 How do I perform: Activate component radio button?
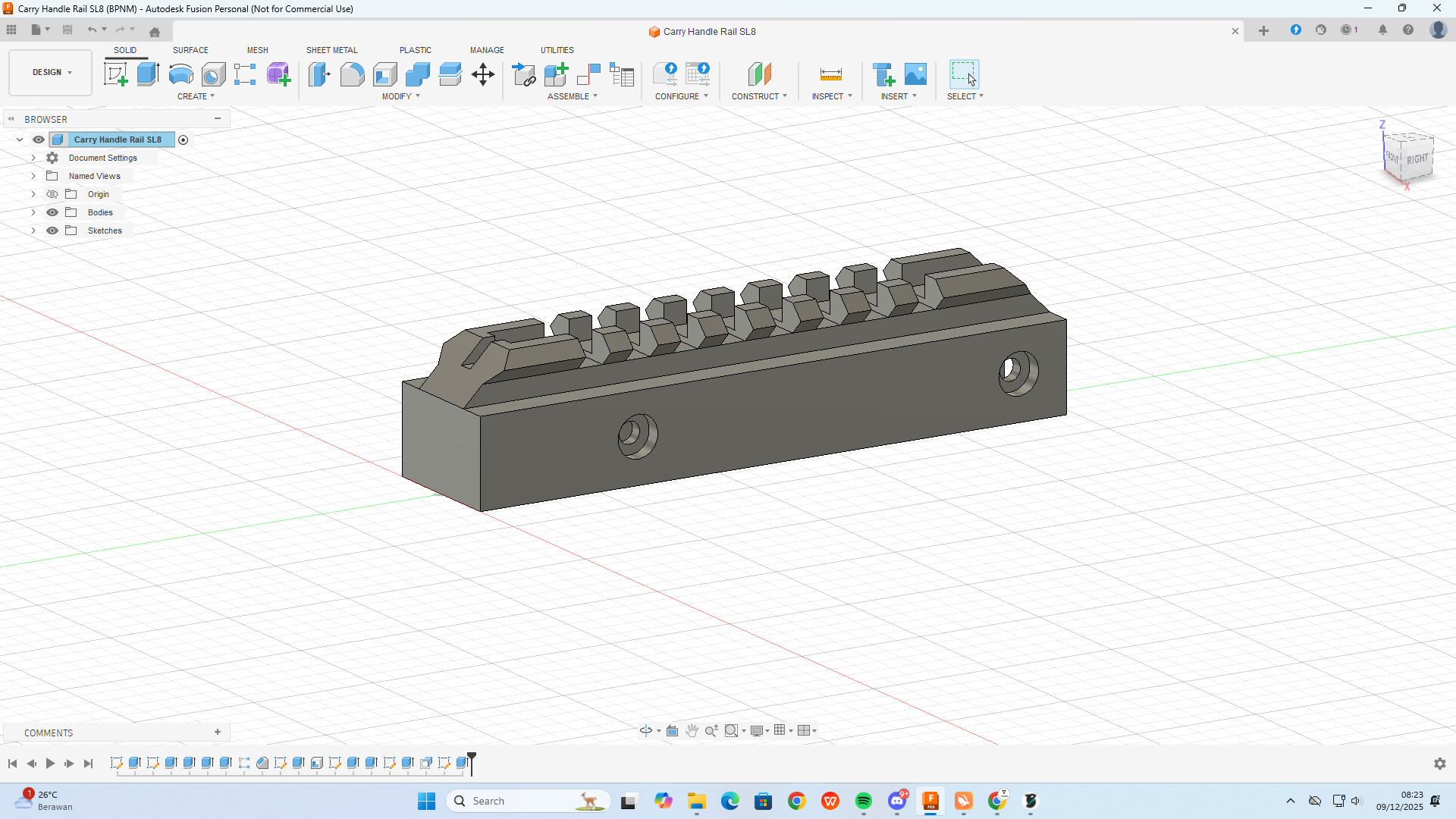coord(183,140)
